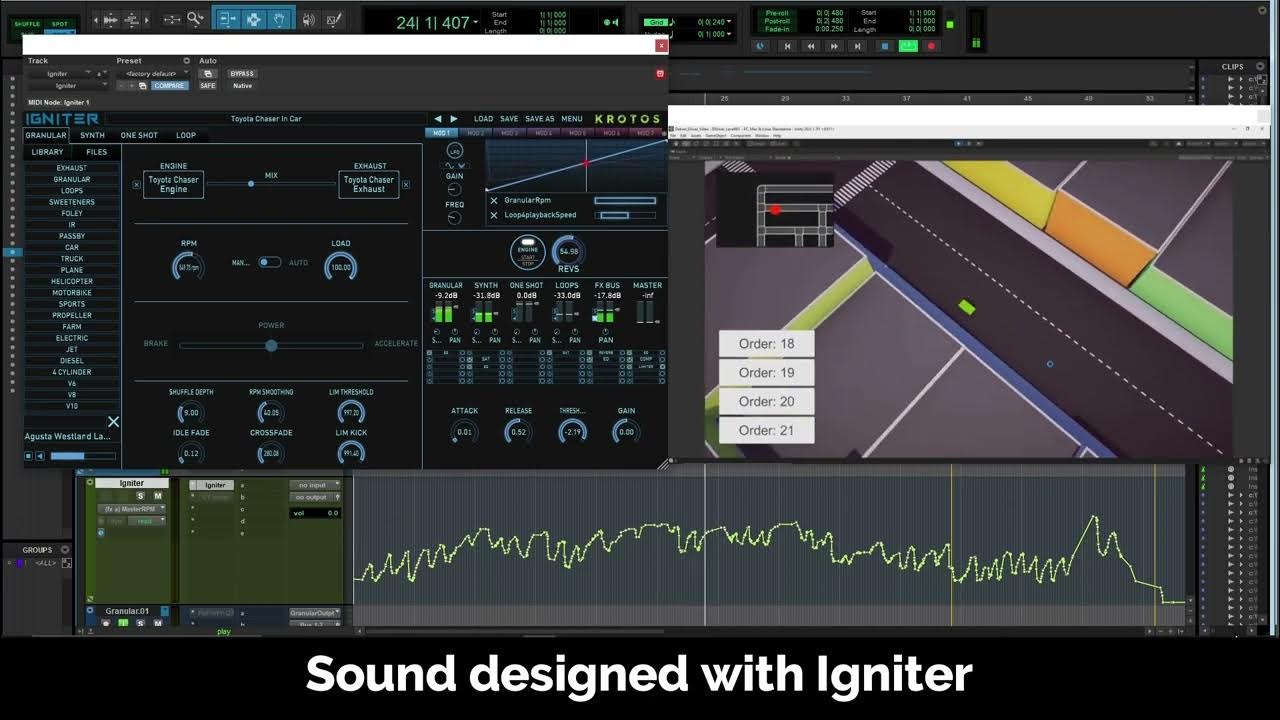The height and width of the screenshot is (720, 1280).
Task: Click the previous preset arrow in Igniter
Action: coord(438,119)
